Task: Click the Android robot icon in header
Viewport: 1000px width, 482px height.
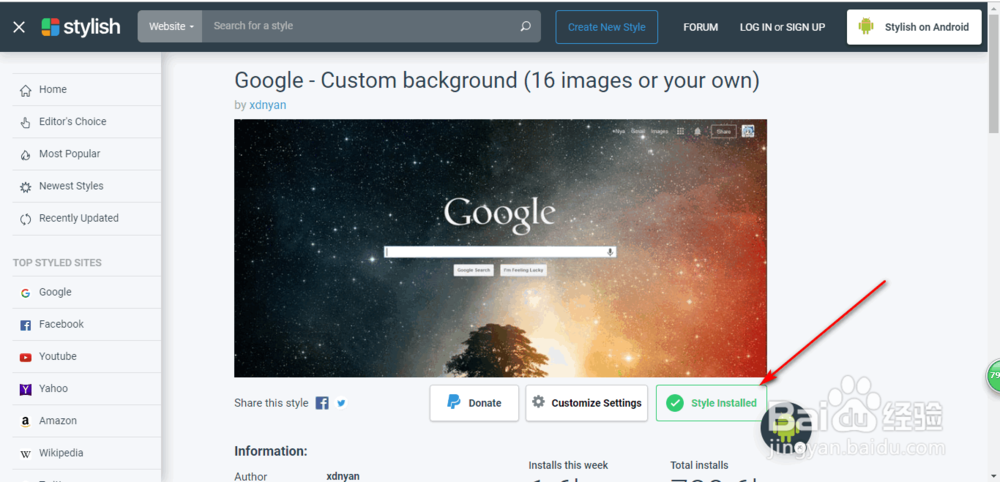Action: (x=865, y=27)
